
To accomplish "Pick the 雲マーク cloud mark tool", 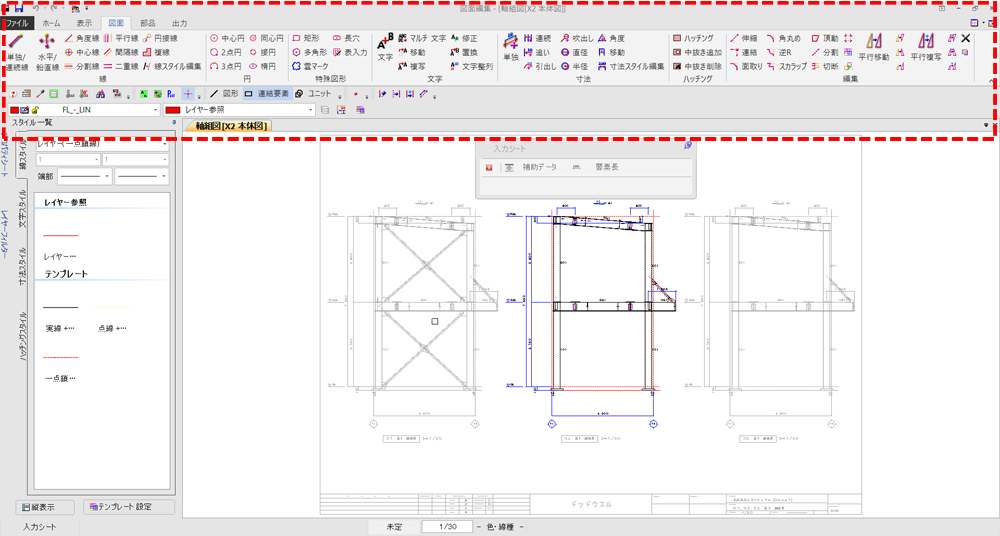I will point(310,66).
